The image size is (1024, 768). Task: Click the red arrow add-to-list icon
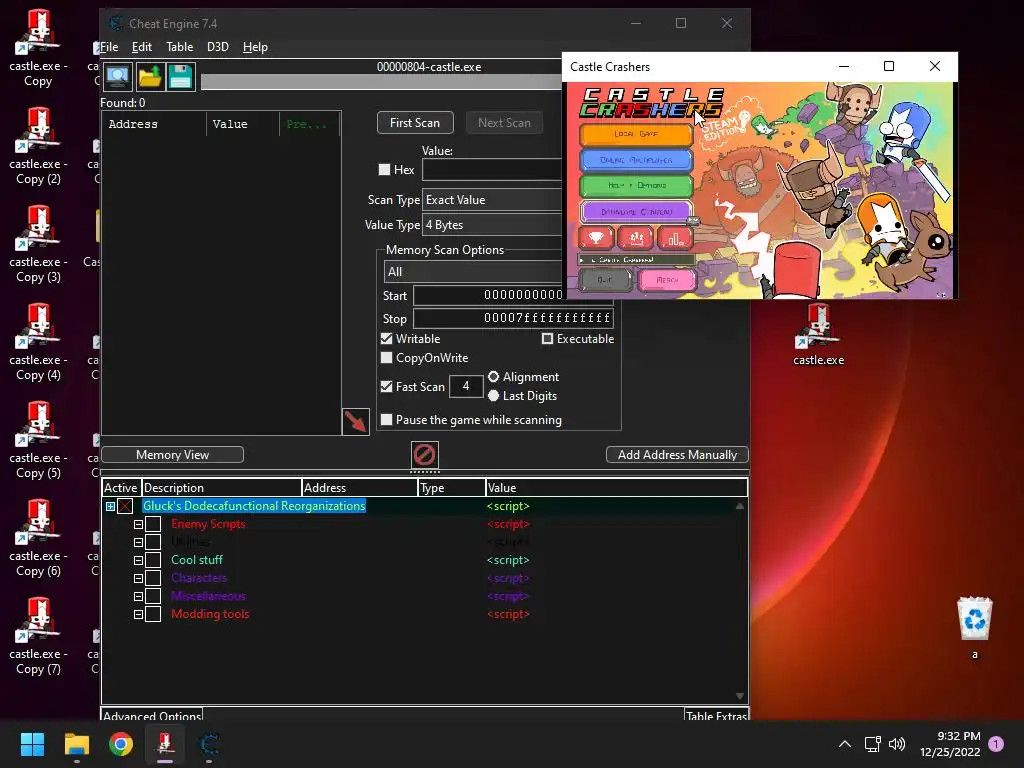point(356,422)
